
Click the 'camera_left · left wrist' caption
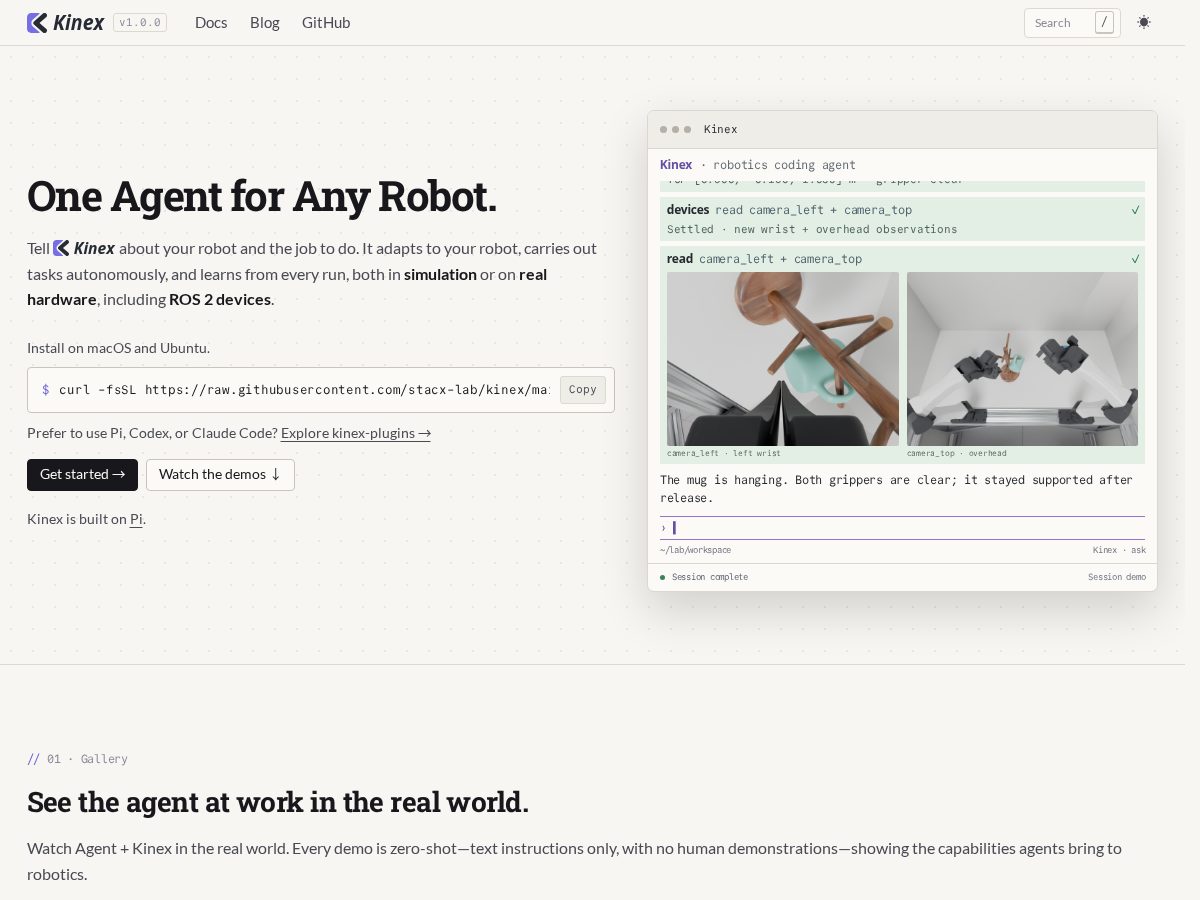click(x=724, y=453)
